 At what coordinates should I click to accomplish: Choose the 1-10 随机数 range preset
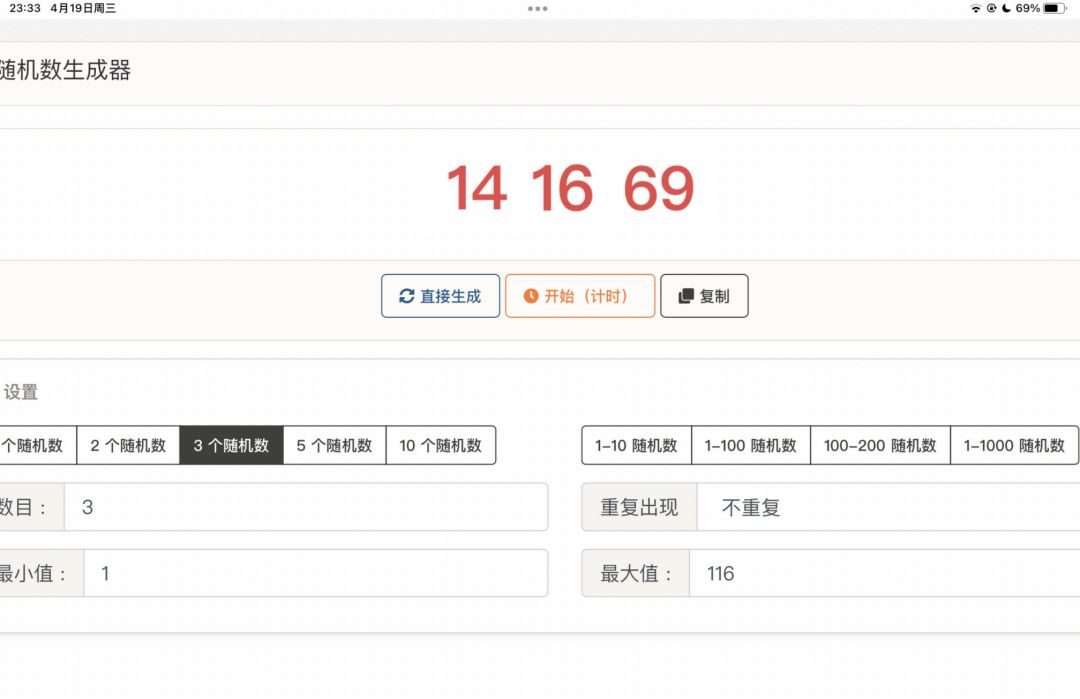(636, 446)
